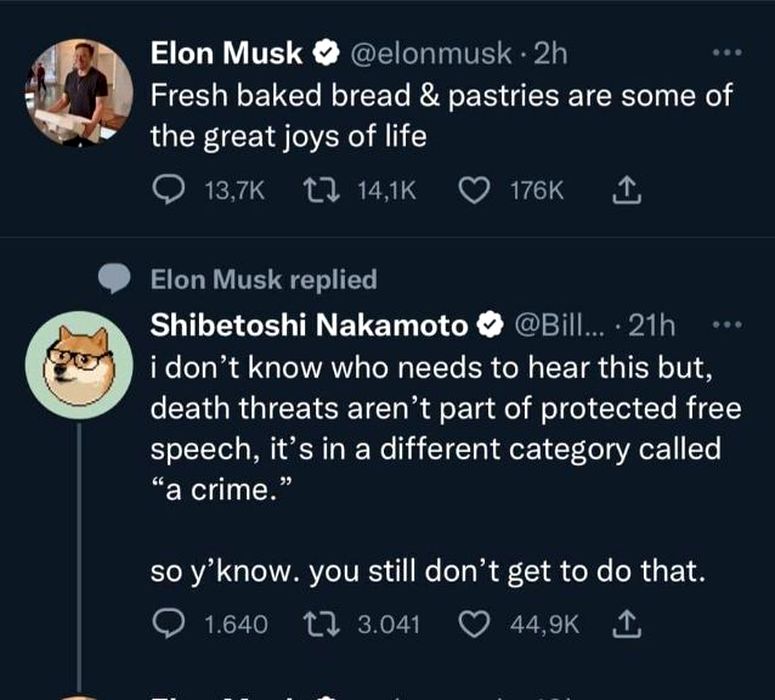Open more options on Shibetoshi Nakamoto's tweet

[729, 325]
